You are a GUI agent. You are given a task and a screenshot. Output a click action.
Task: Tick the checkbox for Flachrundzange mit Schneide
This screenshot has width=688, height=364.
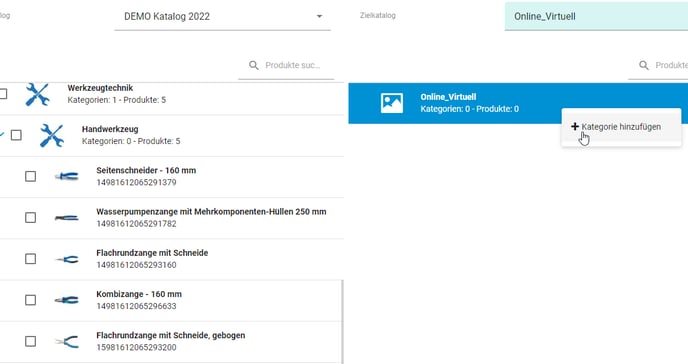[x=30, y=259]
